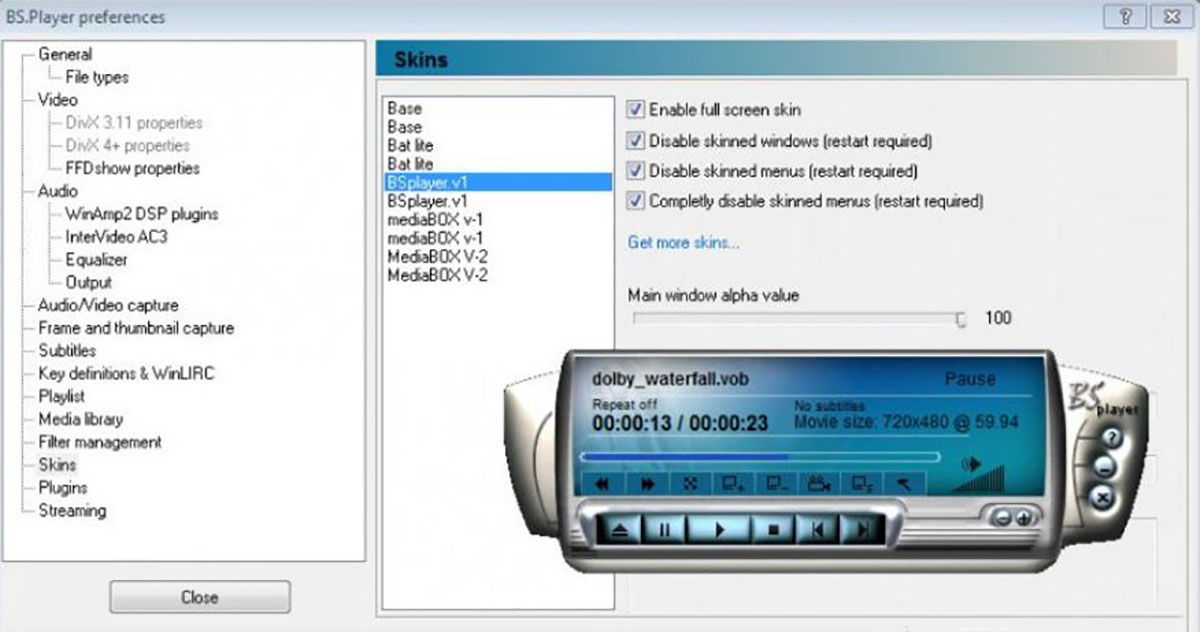Adjust the main window alpha value slider

pos(958,316)
